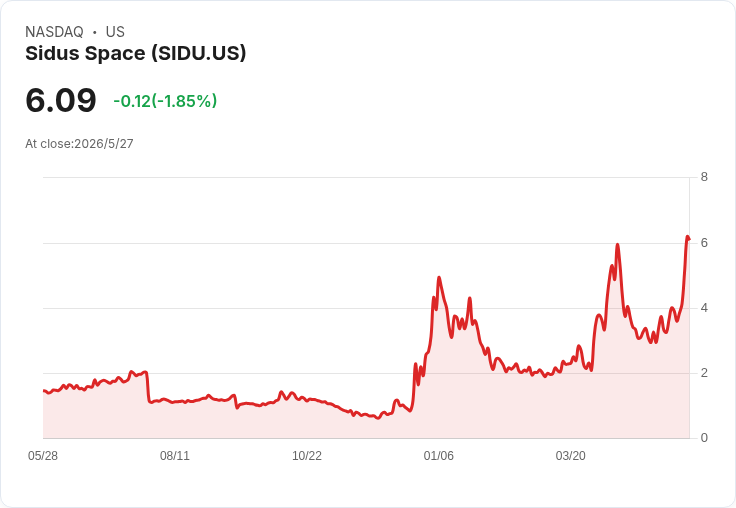Click the 4 price axis label
This screenshot has height=508, width=736.
click(x=704, y=308)
